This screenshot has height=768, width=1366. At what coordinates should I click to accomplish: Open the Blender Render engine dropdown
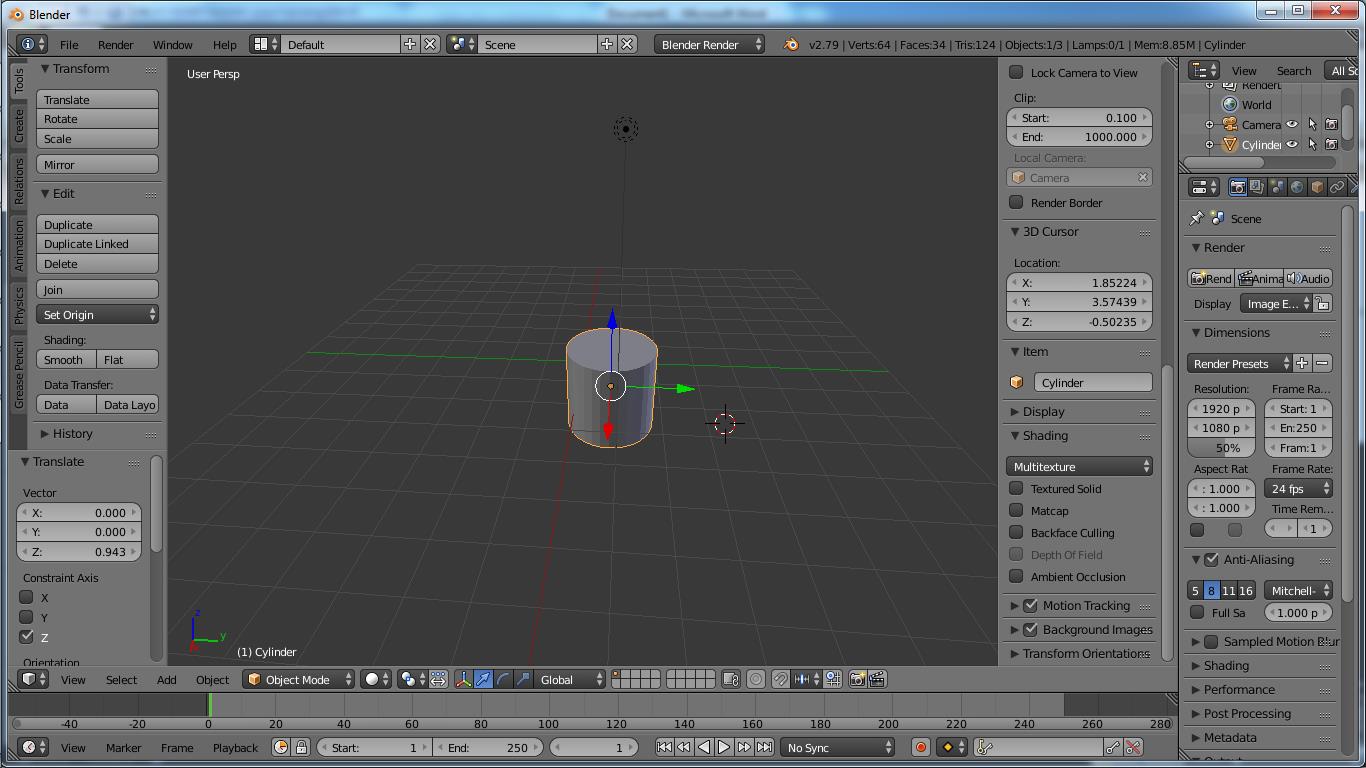click(710, 44)
